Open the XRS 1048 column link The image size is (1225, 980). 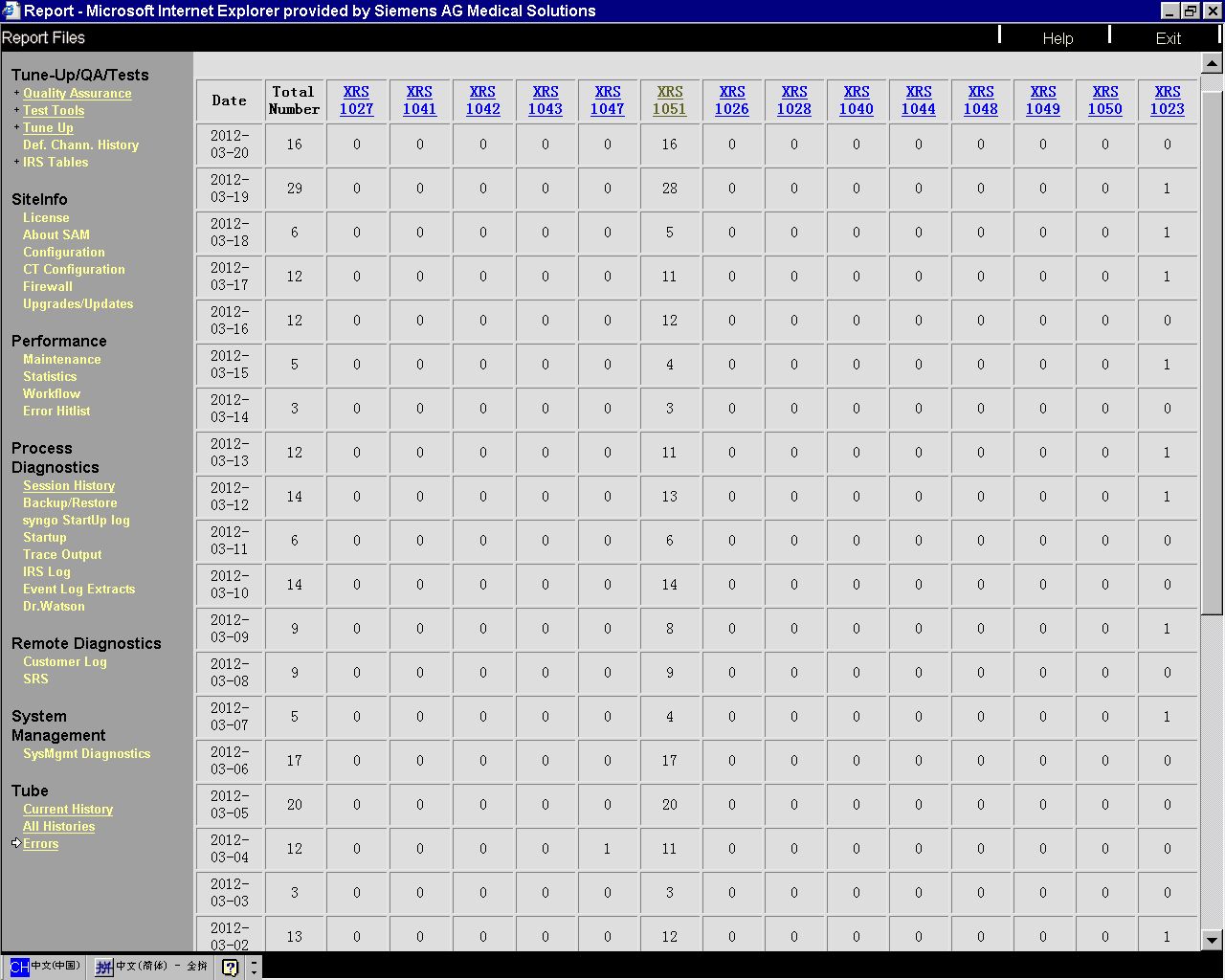pos(981,100)
